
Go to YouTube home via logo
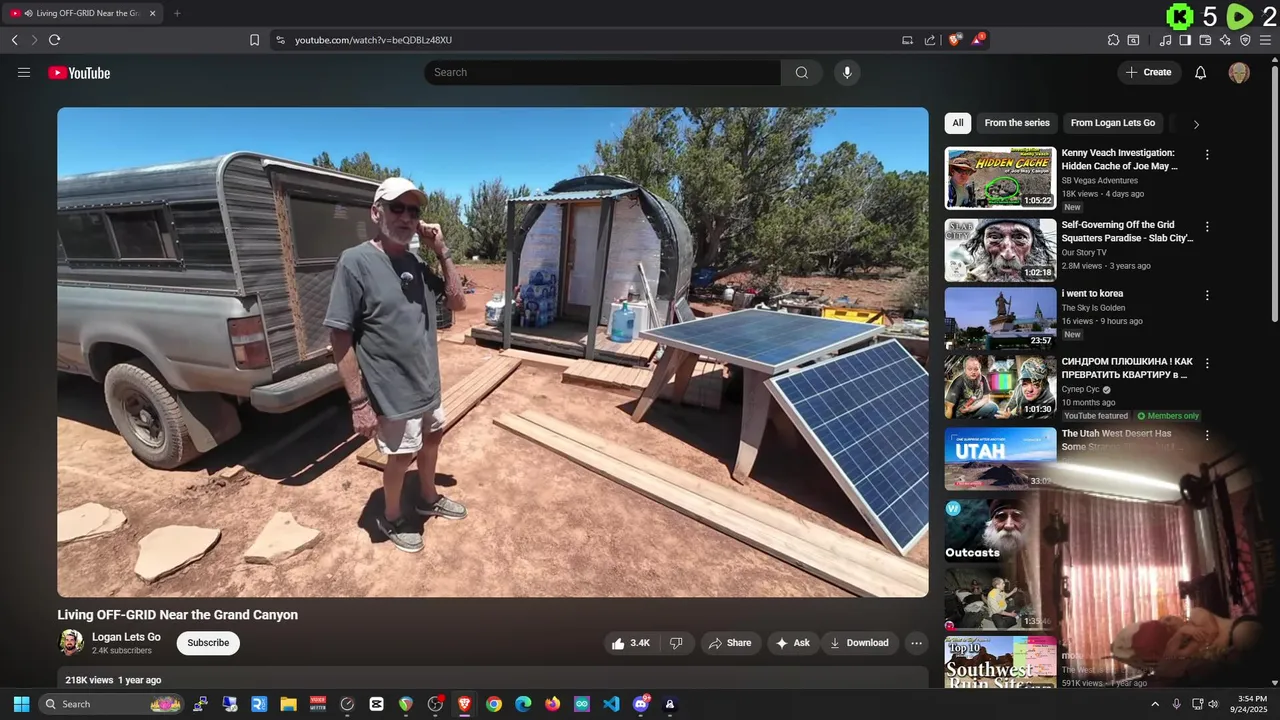pos(79,72)
